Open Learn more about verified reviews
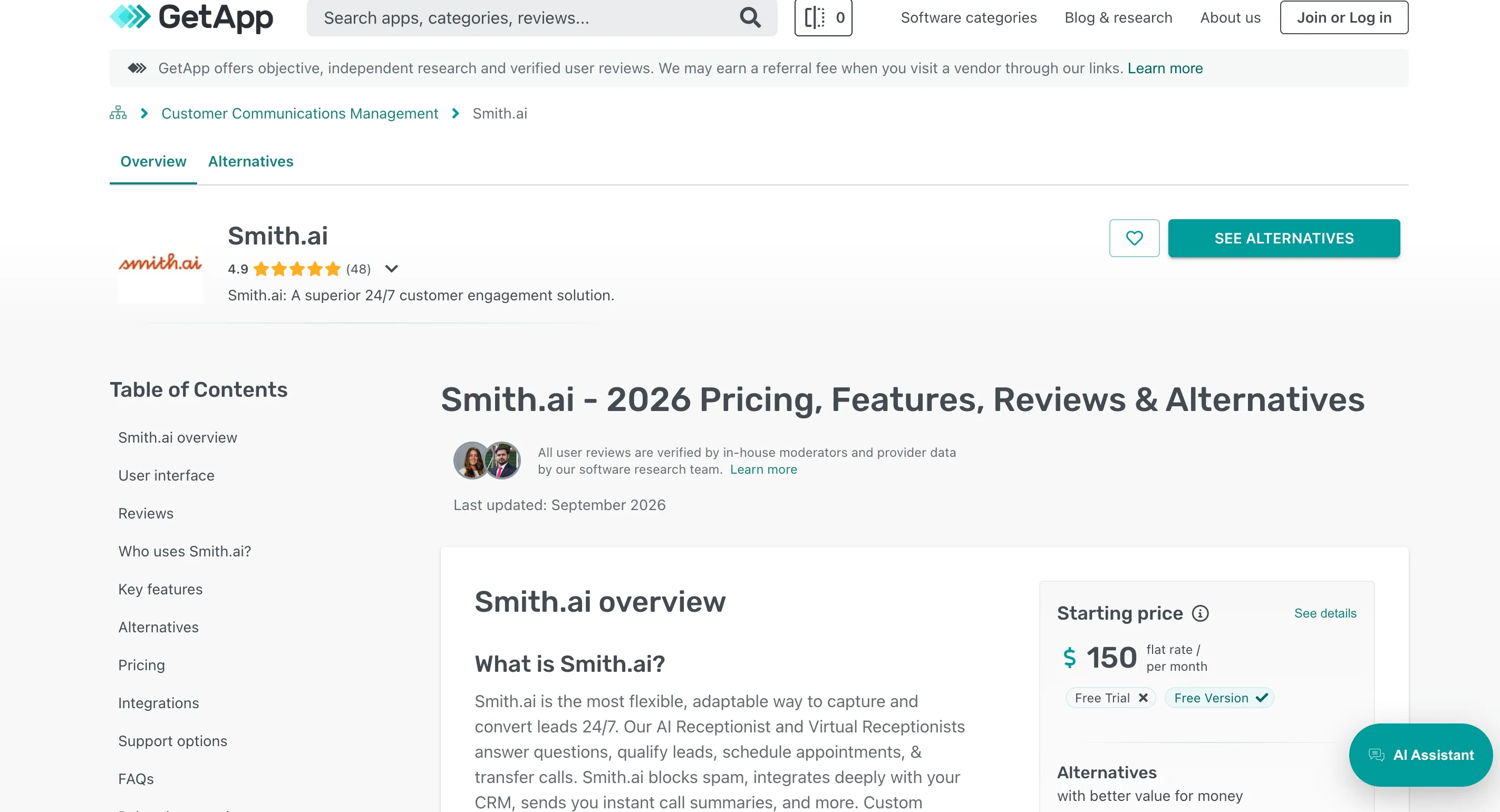The width and height of the screenshot is (1500, 812). [x=763, y=469]
